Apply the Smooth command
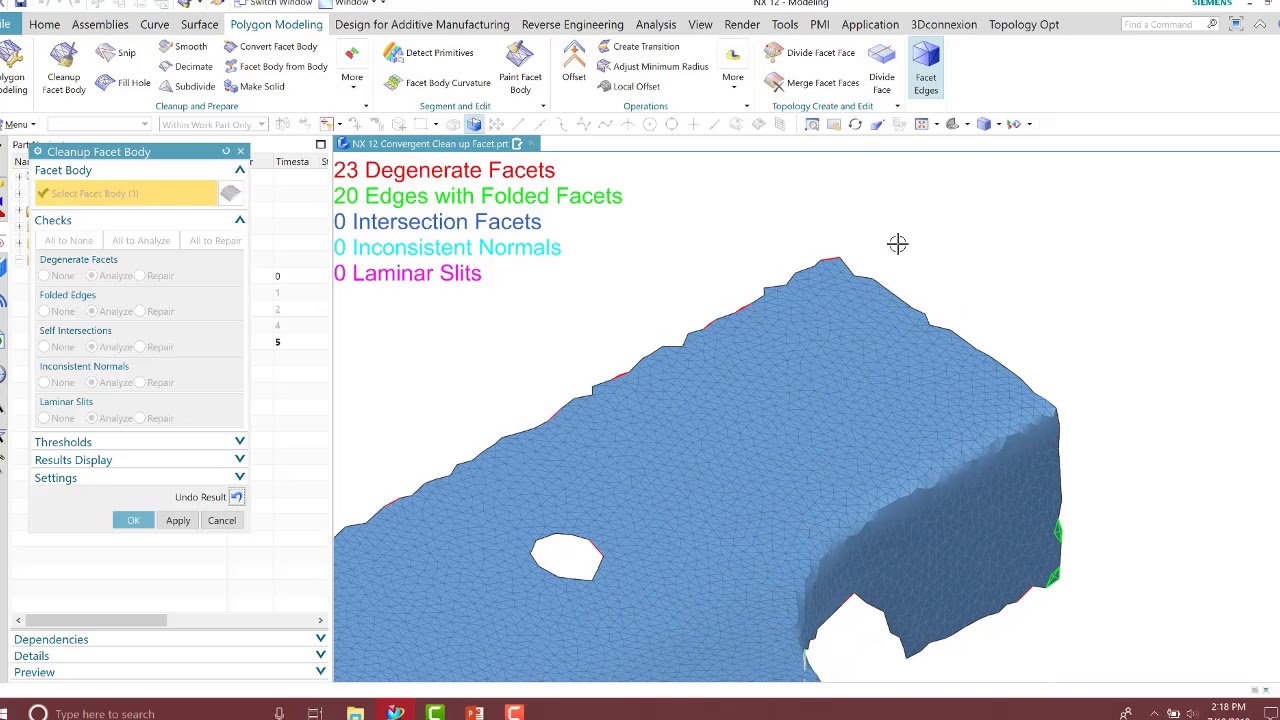Screen dimensions: 1280x720 [x=182, y=47]
